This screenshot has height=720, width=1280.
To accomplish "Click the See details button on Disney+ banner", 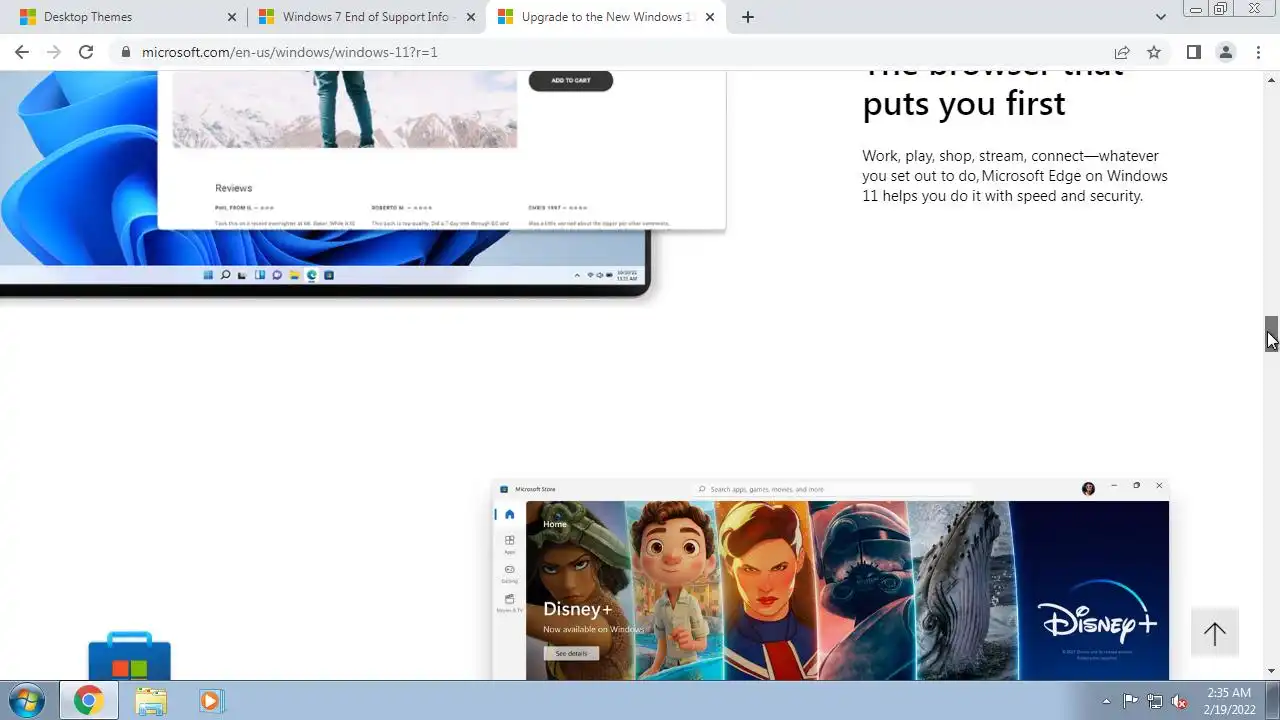I will click(x=571, y=653).
